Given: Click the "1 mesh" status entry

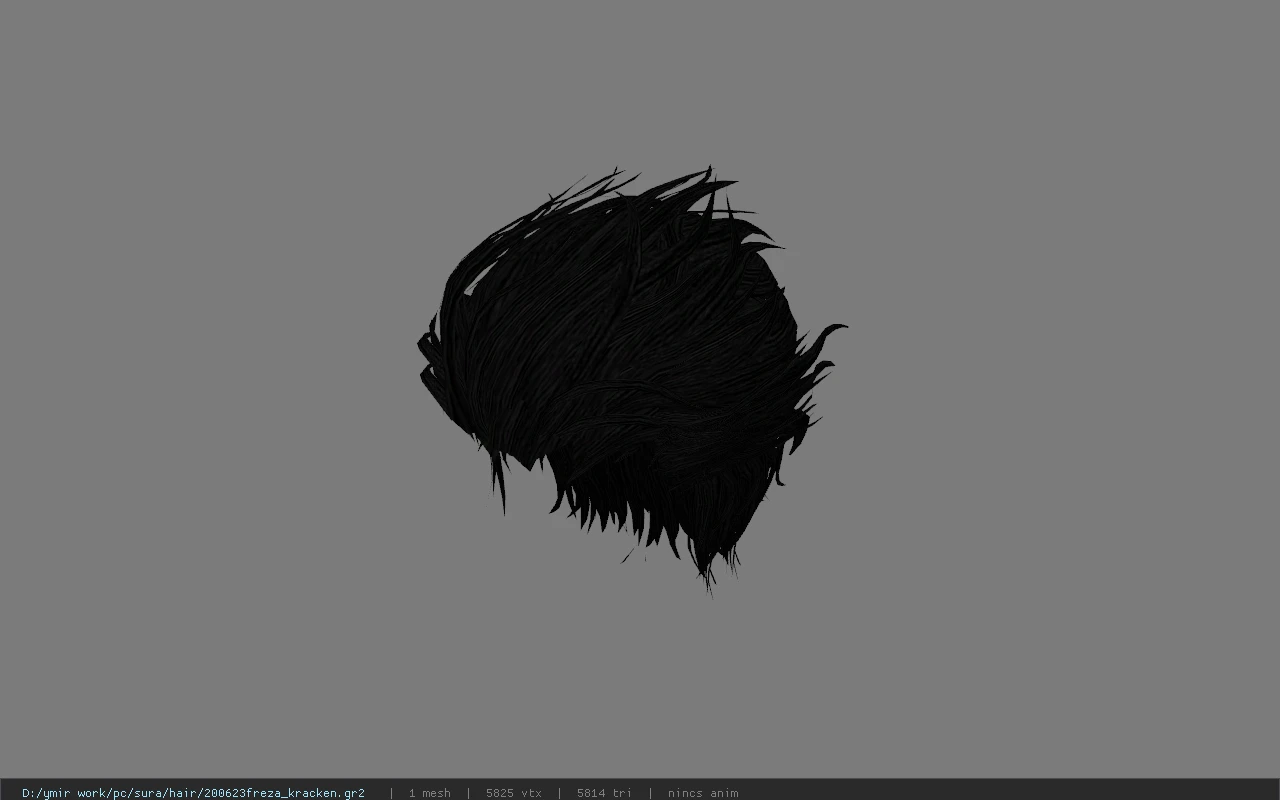Looking at the screenshot, I should (x=429, y=793).
